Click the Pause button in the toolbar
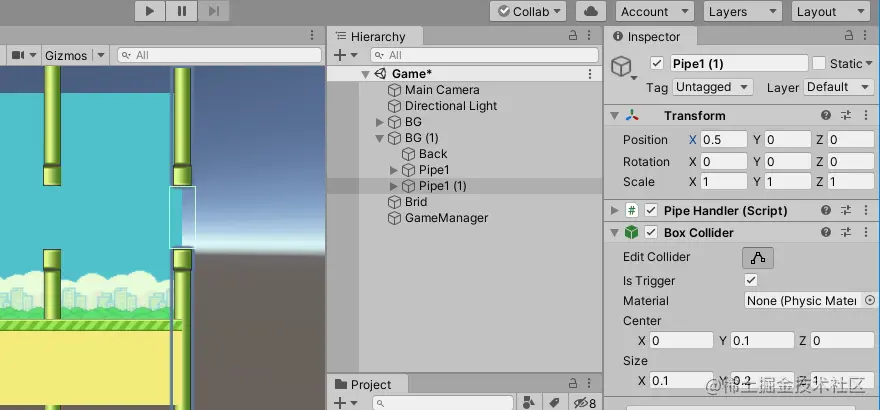Viewport: 880px width, 410px height. pos(182,11)
